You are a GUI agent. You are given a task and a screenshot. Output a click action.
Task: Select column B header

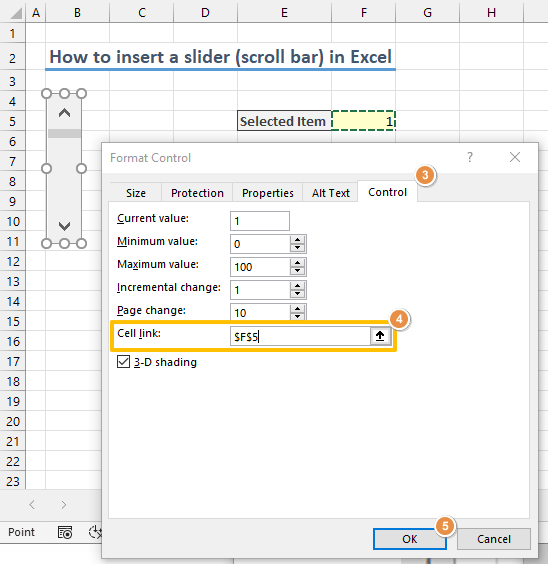click(77, 12)
